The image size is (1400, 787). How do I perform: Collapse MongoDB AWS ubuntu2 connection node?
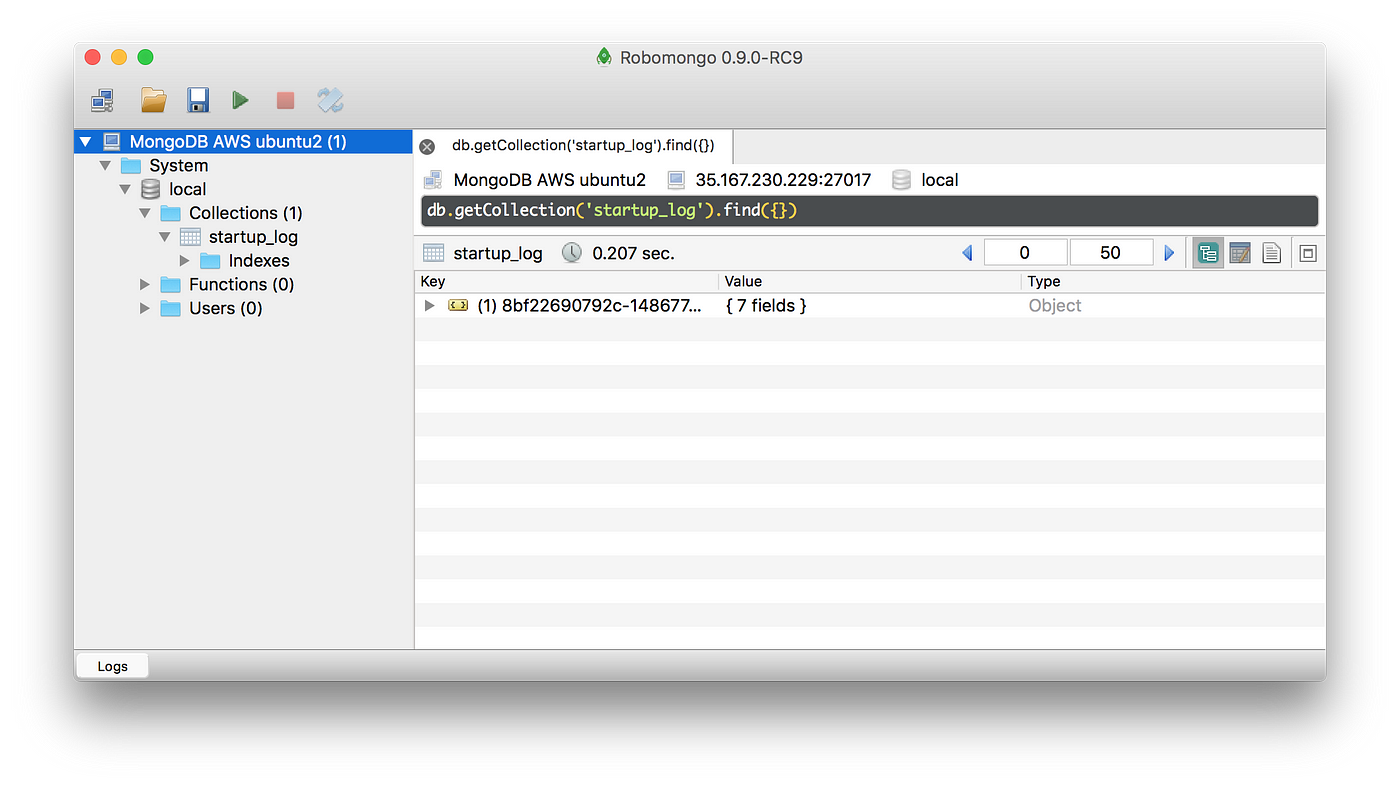click(86, 142)
